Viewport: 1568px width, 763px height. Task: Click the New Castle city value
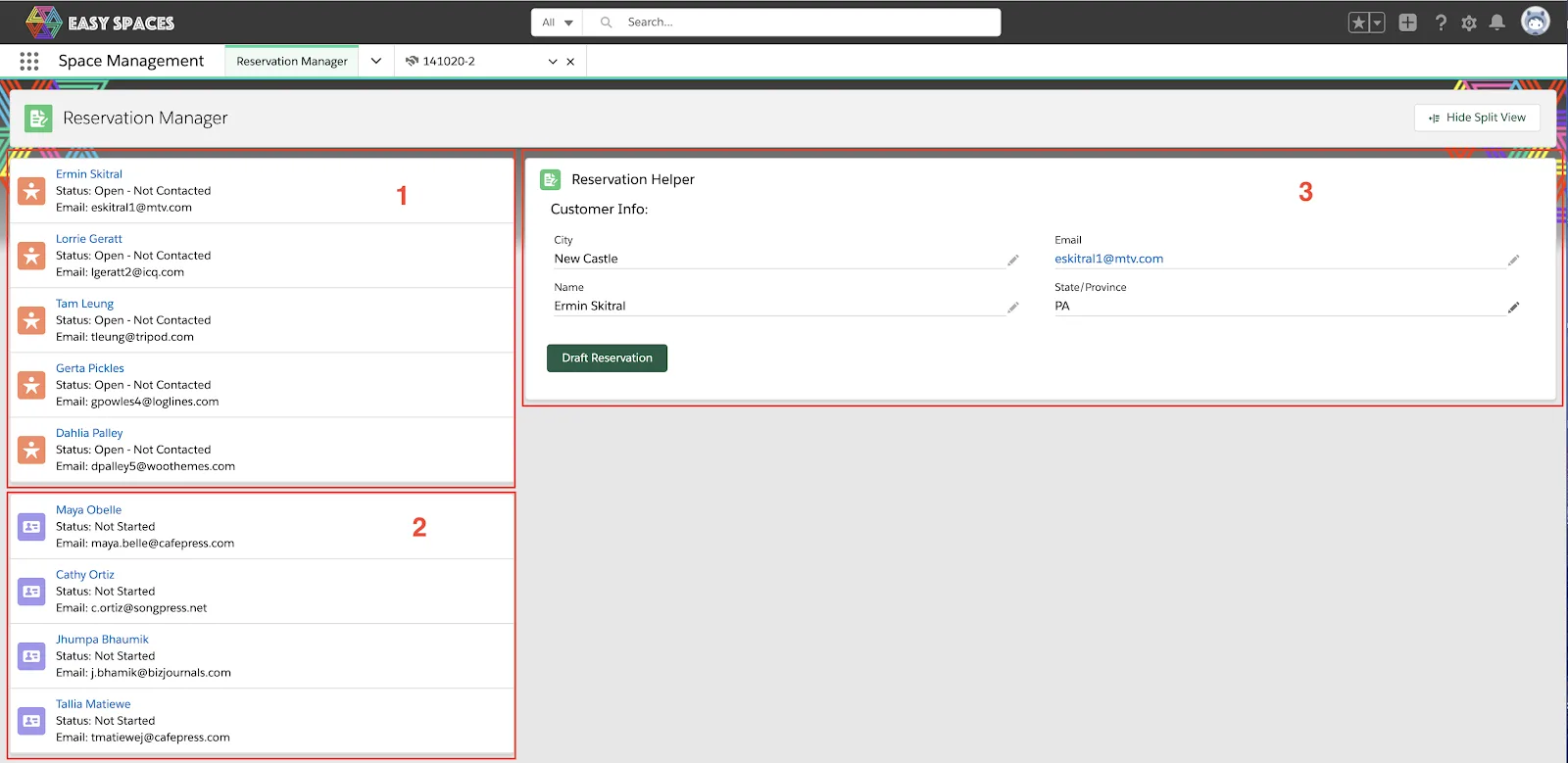[586, 259]
